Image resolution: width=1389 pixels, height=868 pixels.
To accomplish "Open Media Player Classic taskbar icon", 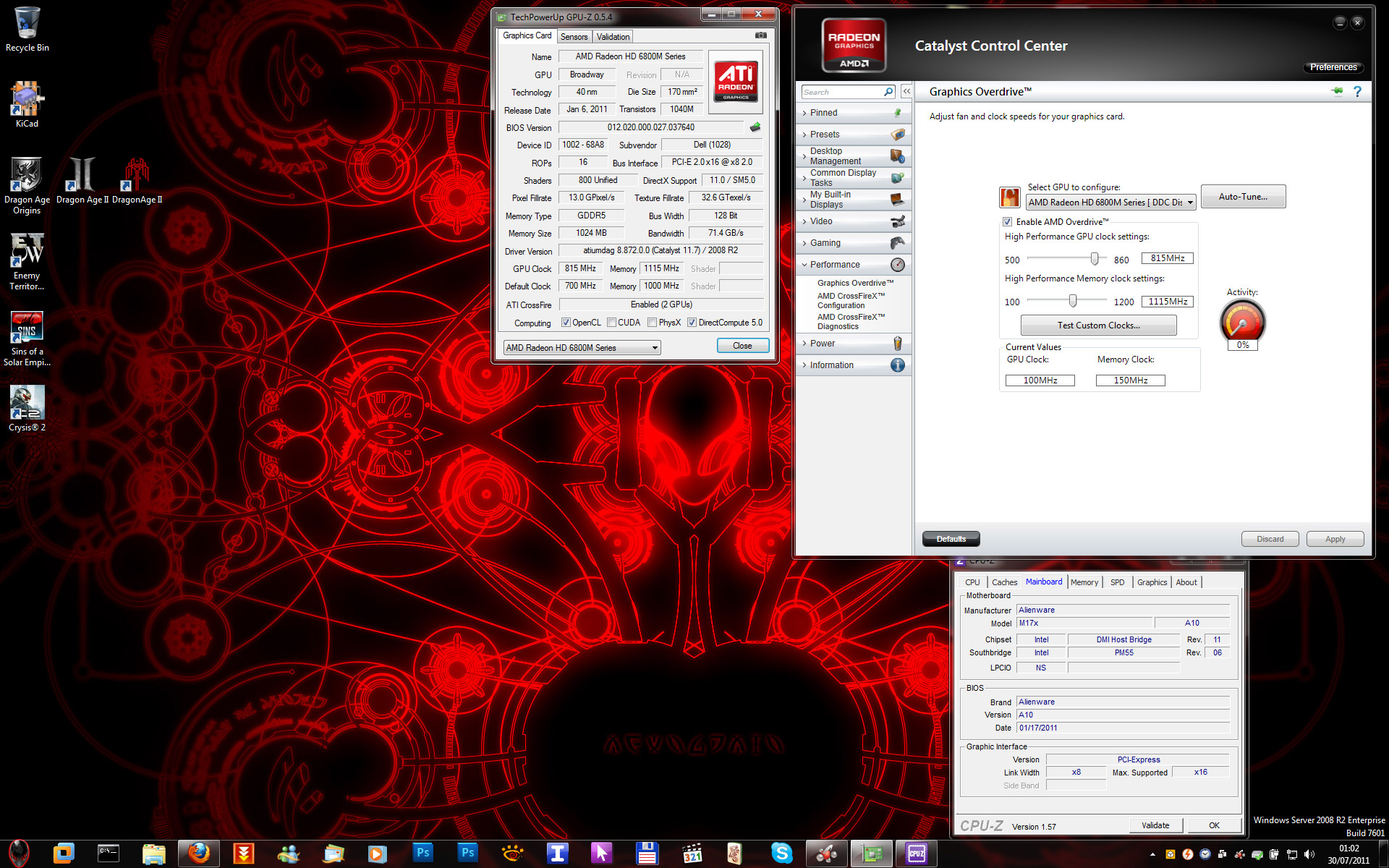I will (692, 854).
